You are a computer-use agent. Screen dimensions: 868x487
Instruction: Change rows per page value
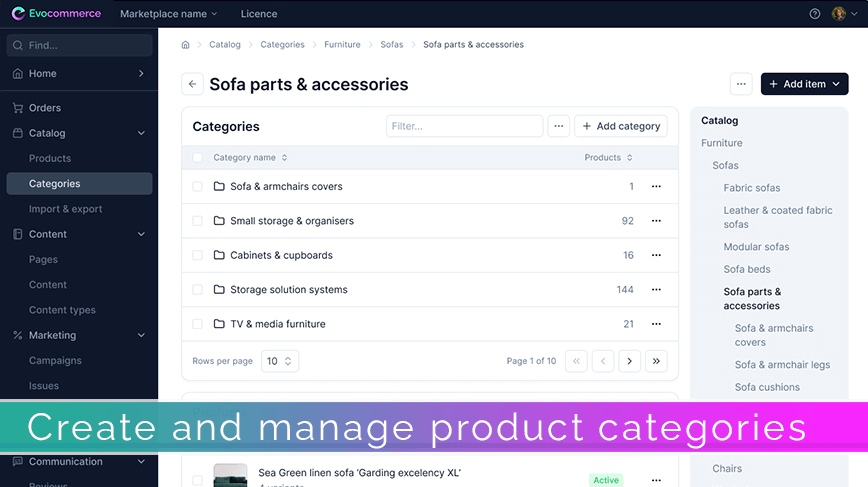pos(280,361)
